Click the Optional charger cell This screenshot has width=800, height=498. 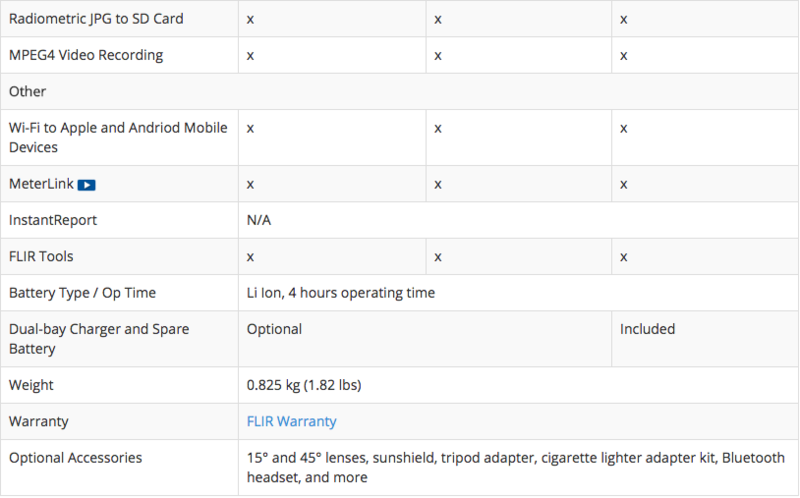[424, 339]
